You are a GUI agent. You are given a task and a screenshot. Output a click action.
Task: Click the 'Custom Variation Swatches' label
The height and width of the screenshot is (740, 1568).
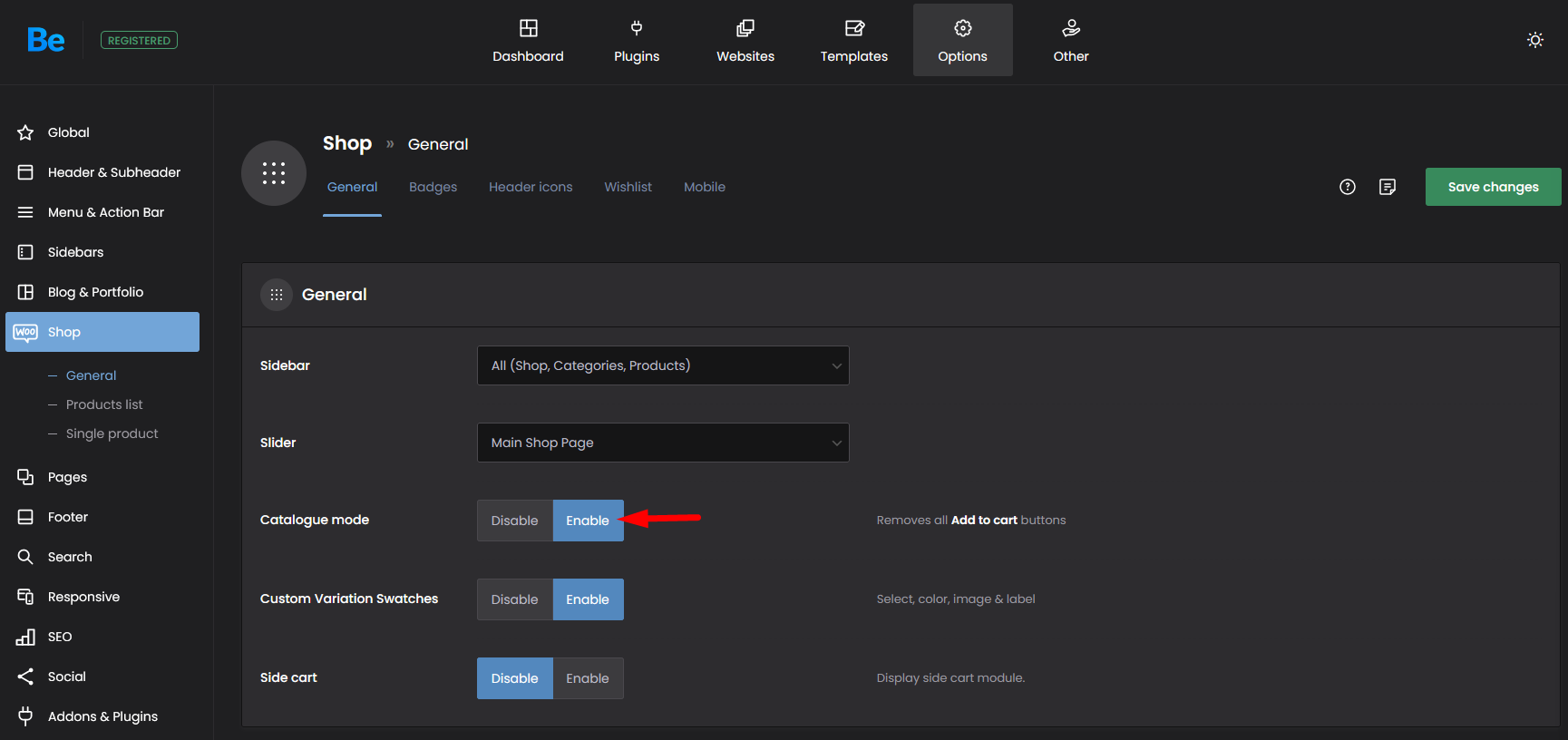pyautogui.click(x=349, y=599)
